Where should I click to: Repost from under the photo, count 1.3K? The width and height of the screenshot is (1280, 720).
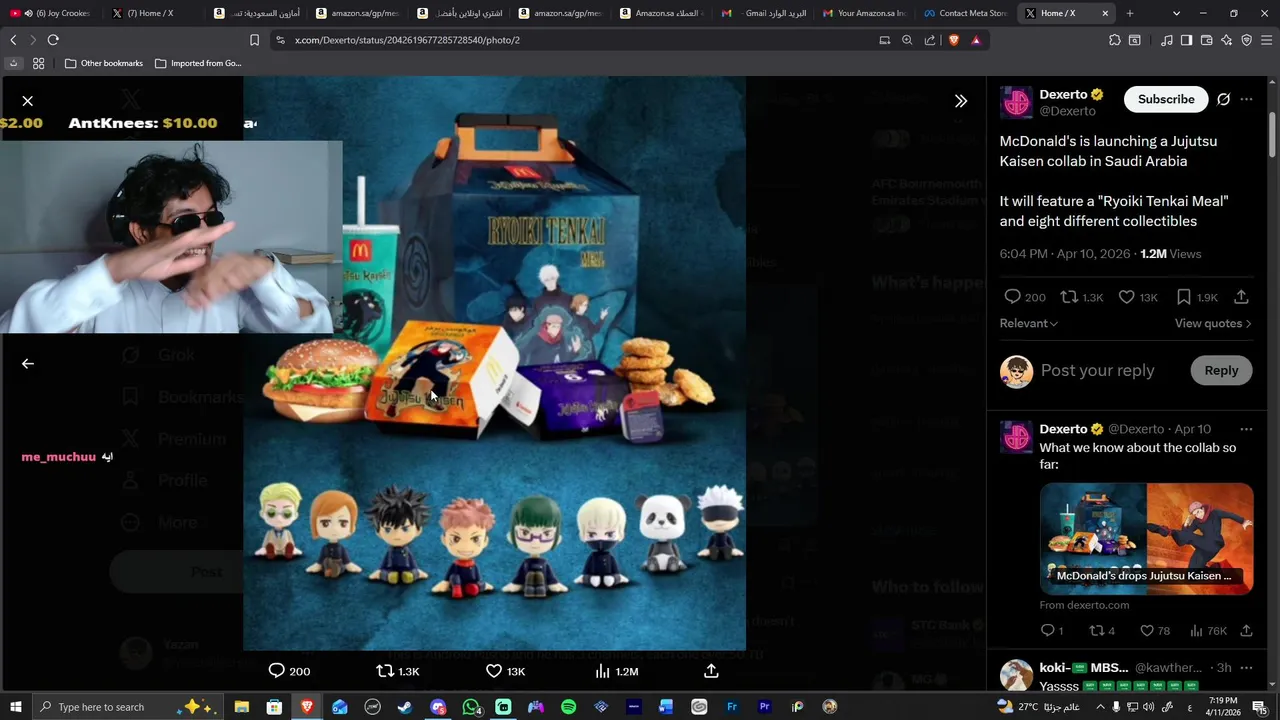[397, 671]
